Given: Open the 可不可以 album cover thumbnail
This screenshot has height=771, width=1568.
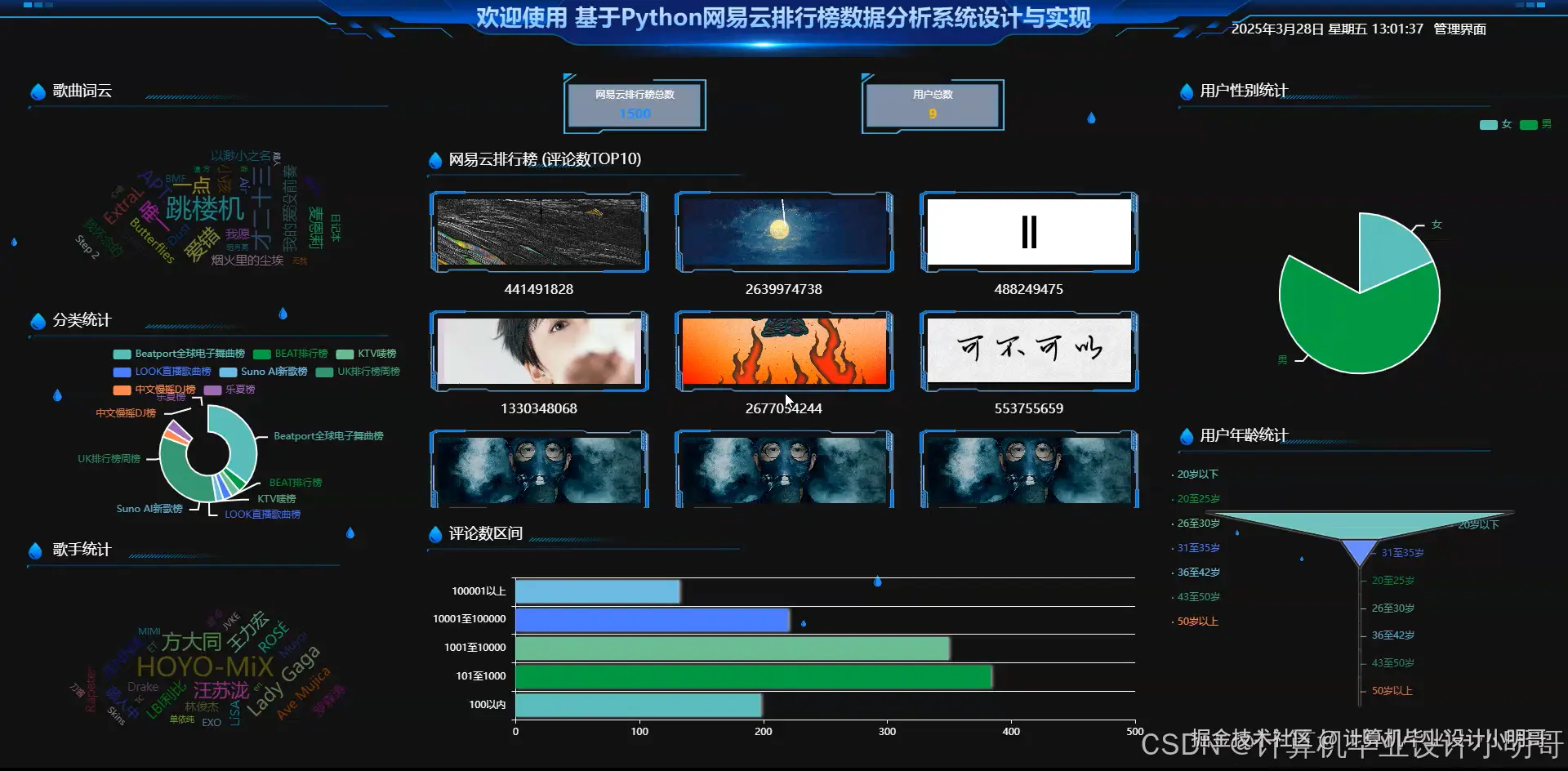Looking at the screenshot, I should coord(1028,350).
